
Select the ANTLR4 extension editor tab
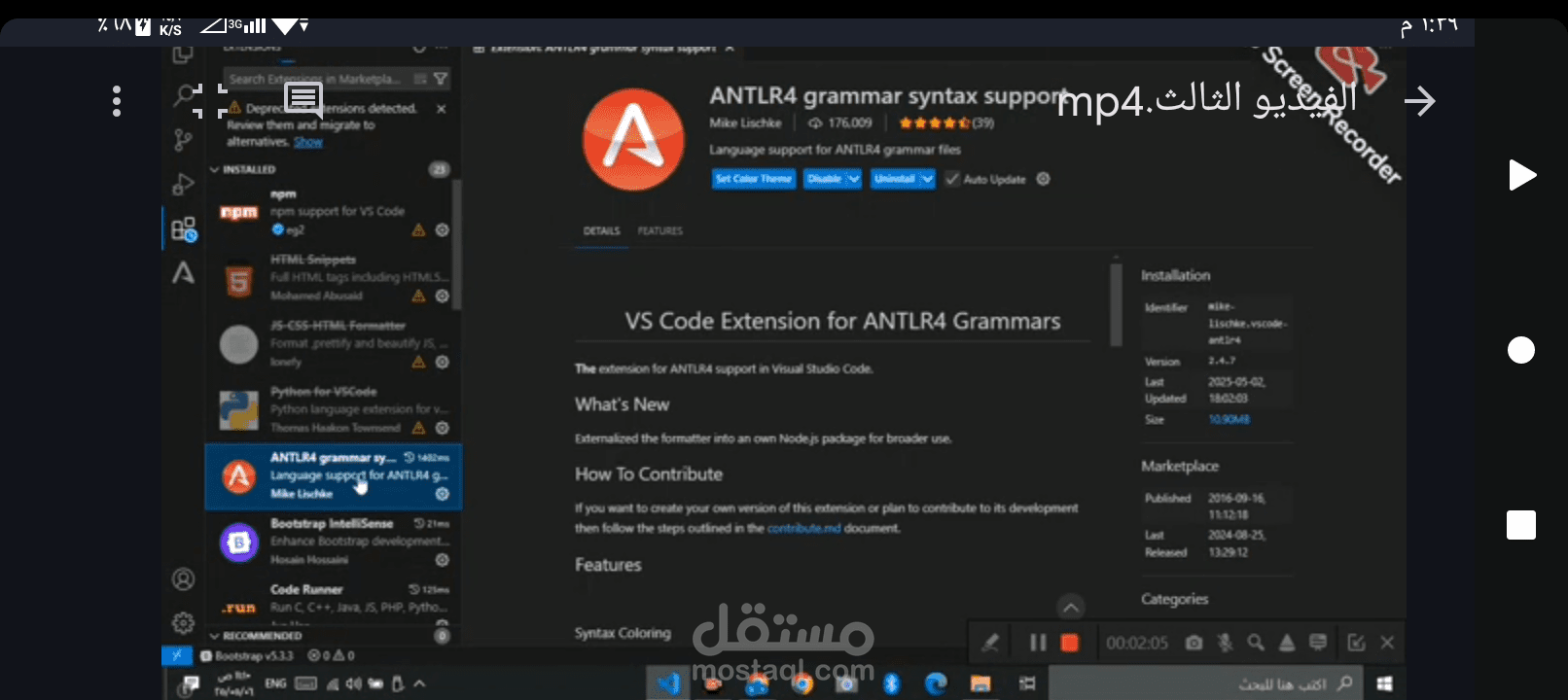(x=604, y=48)
